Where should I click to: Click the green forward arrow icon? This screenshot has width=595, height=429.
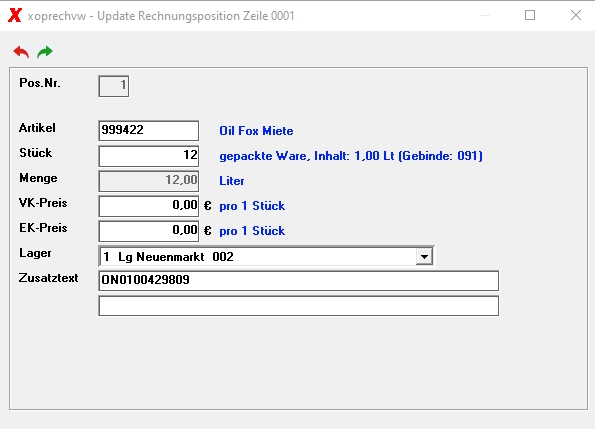click(45, 52)
